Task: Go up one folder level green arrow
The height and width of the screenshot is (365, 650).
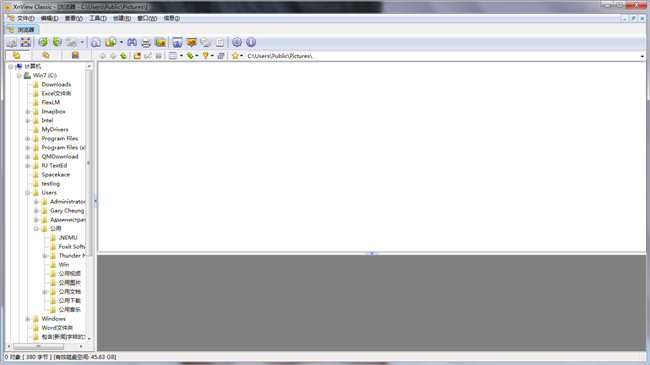Action: click(x=123, y=56)
